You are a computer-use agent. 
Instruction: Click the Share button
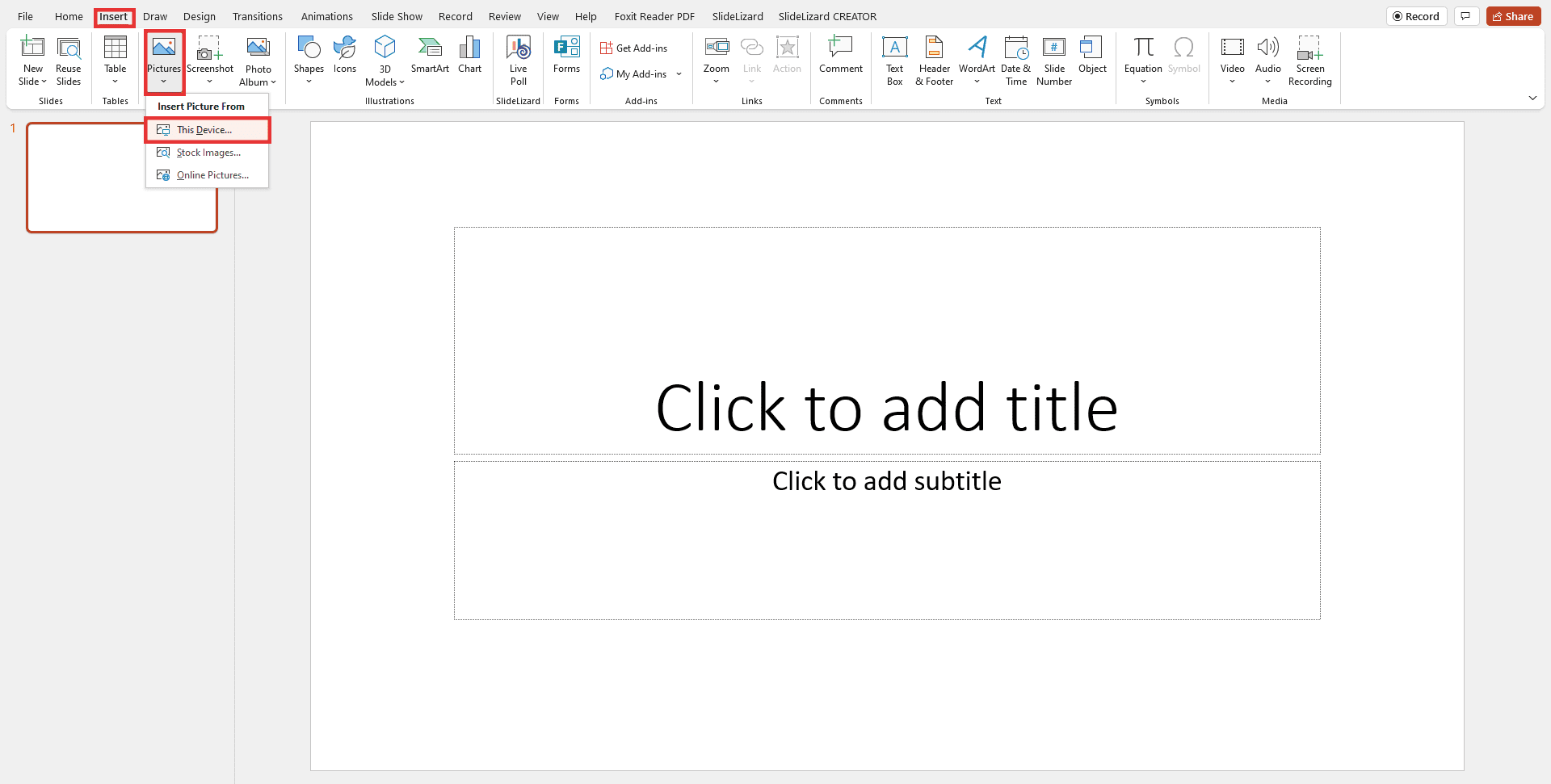pyautogui.click(x=1514, y=16)
